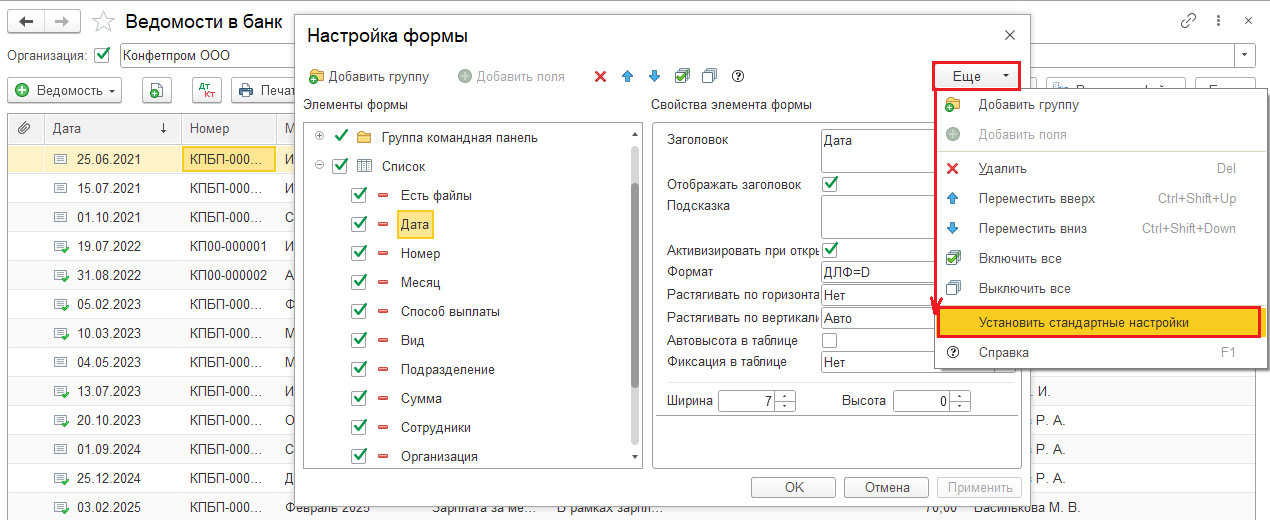Click the disable all checkboxes toolbar icon
The width and height of the screenshot is (1270, 520).
click(710, 76)
